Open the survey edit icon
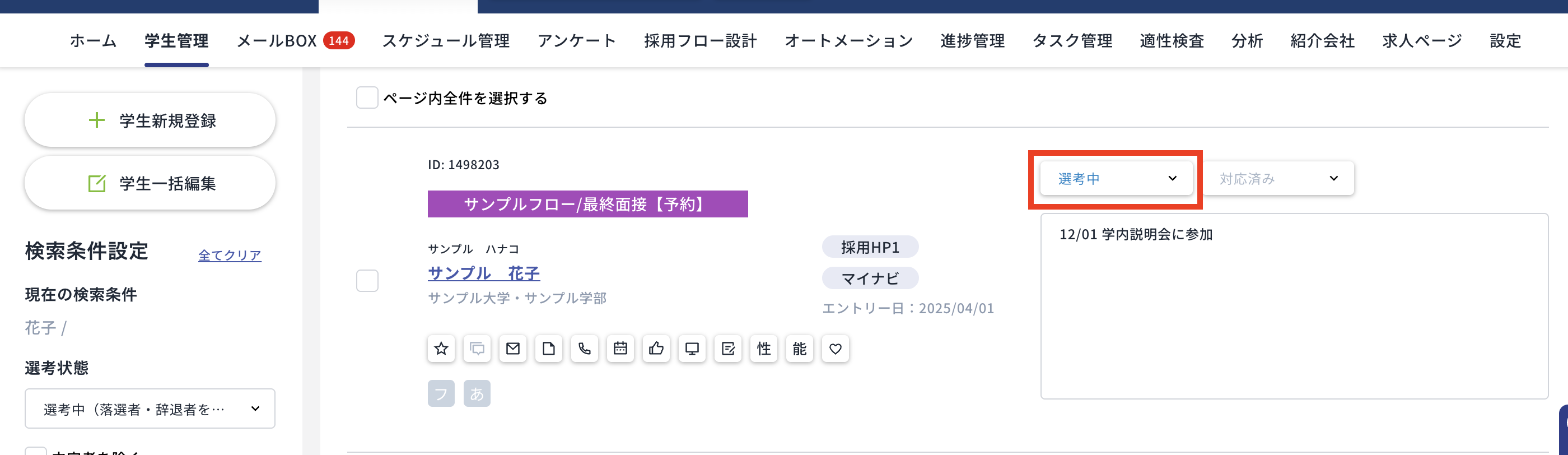The width and height of the screenshot is (1568, 455). pyautogui.click(x=728, y=349)
